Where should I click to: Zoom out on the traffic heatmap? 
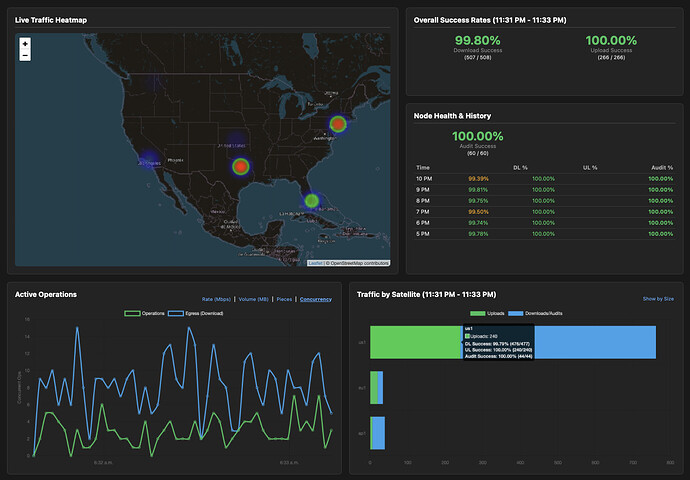25,57
